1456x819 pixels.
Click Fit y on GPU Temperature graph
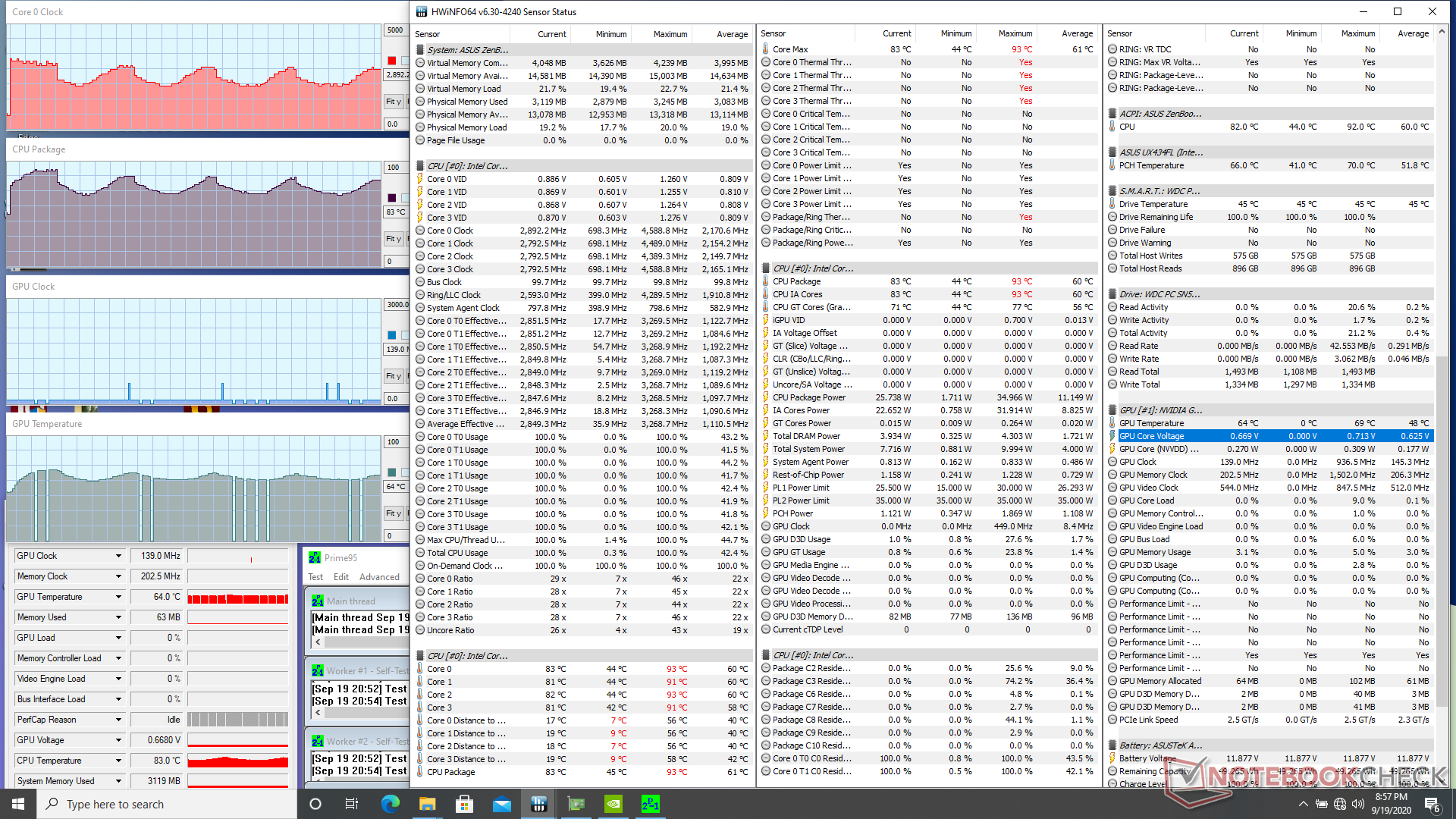pyautogui.click(x=393, y=513)
